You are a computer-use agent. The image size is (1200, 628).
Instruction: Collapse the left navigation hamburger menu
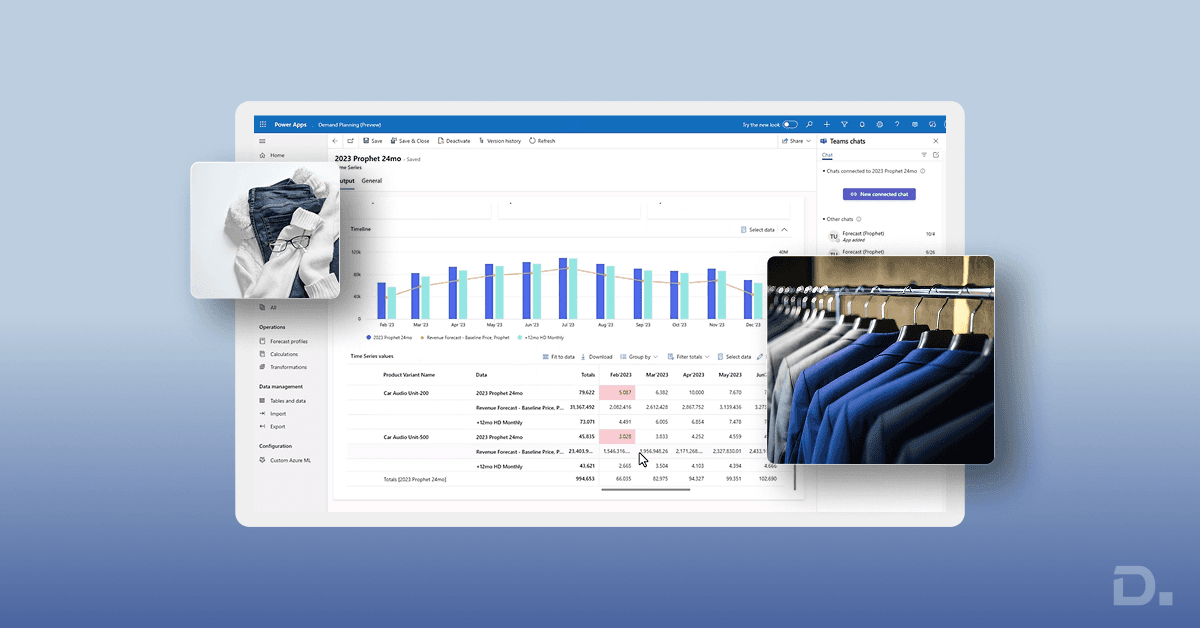point(262,141)
